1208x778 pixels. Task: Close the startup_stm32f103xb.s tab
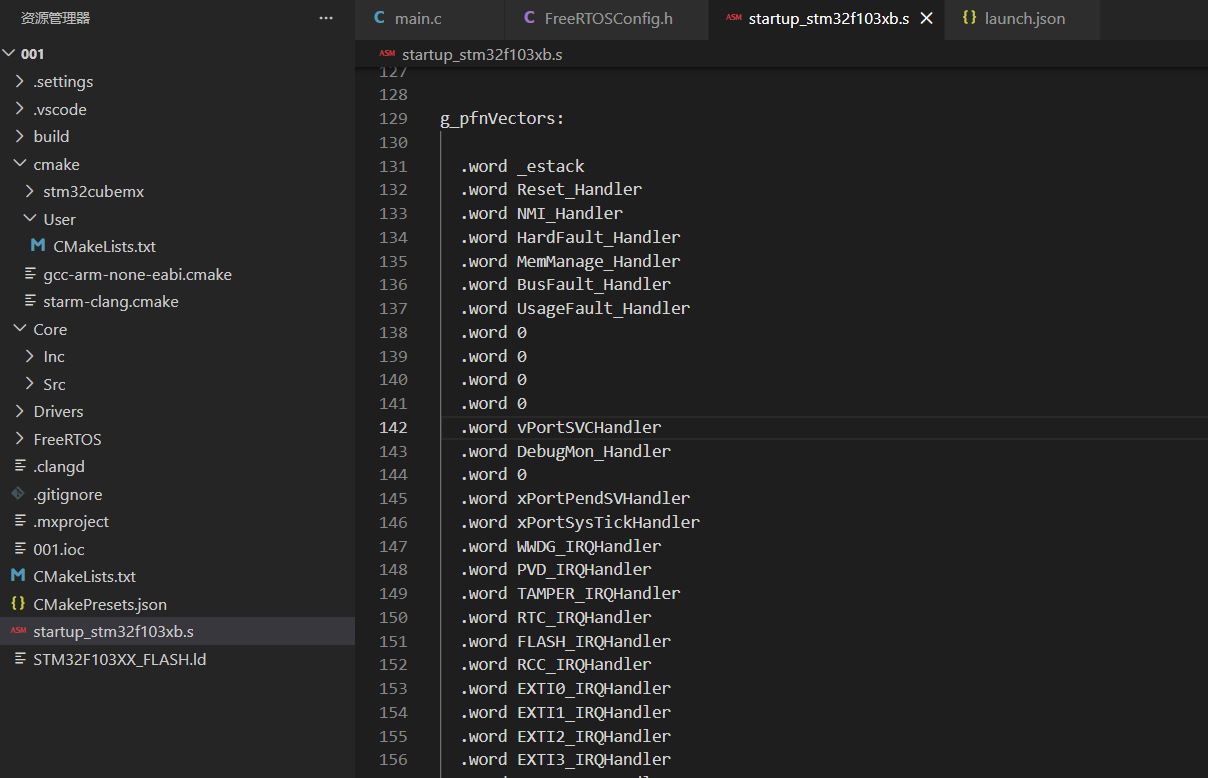pyautogui.click(x=926, y=18)
